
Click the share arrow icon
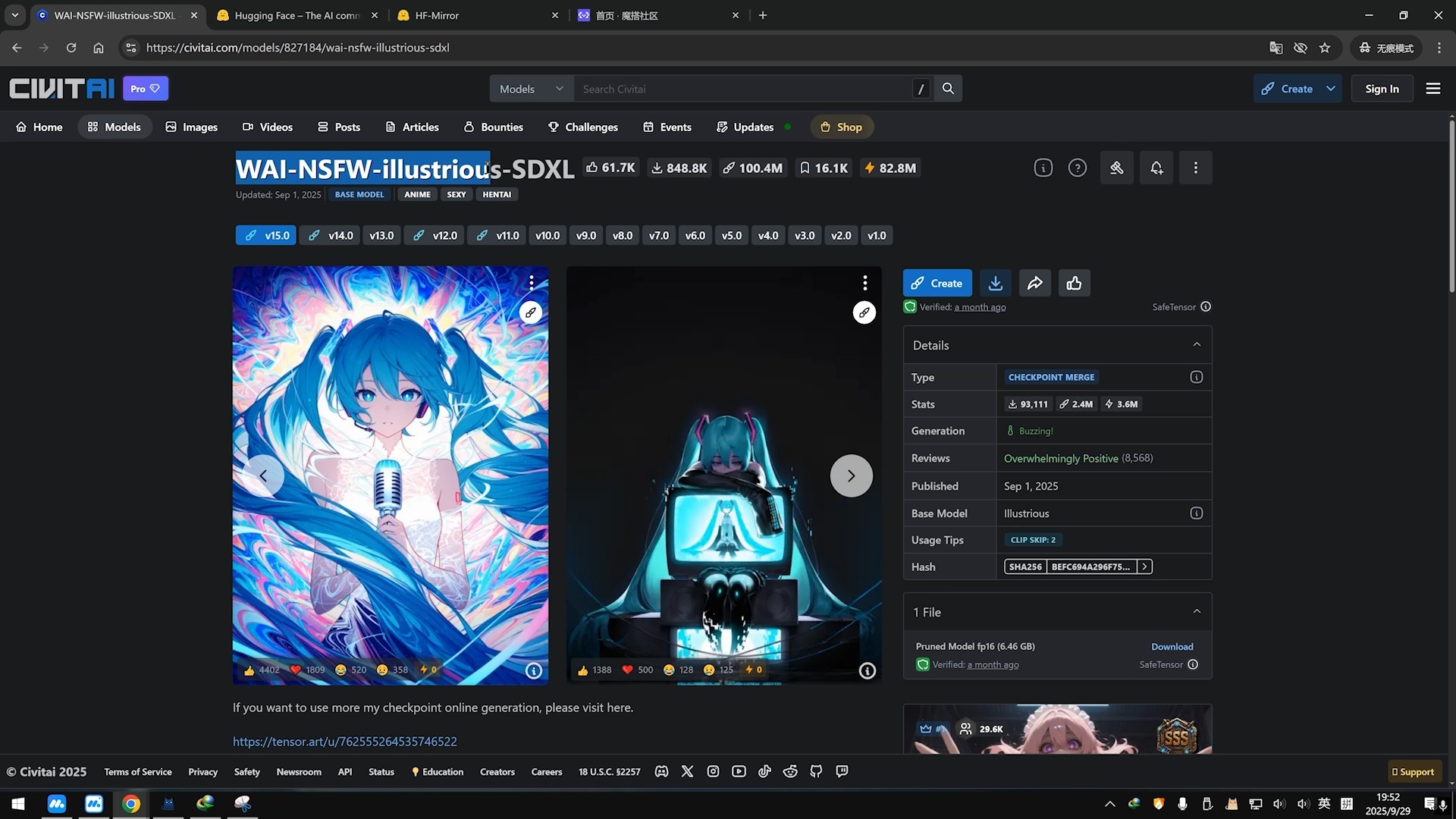(x=1034, y=283)
